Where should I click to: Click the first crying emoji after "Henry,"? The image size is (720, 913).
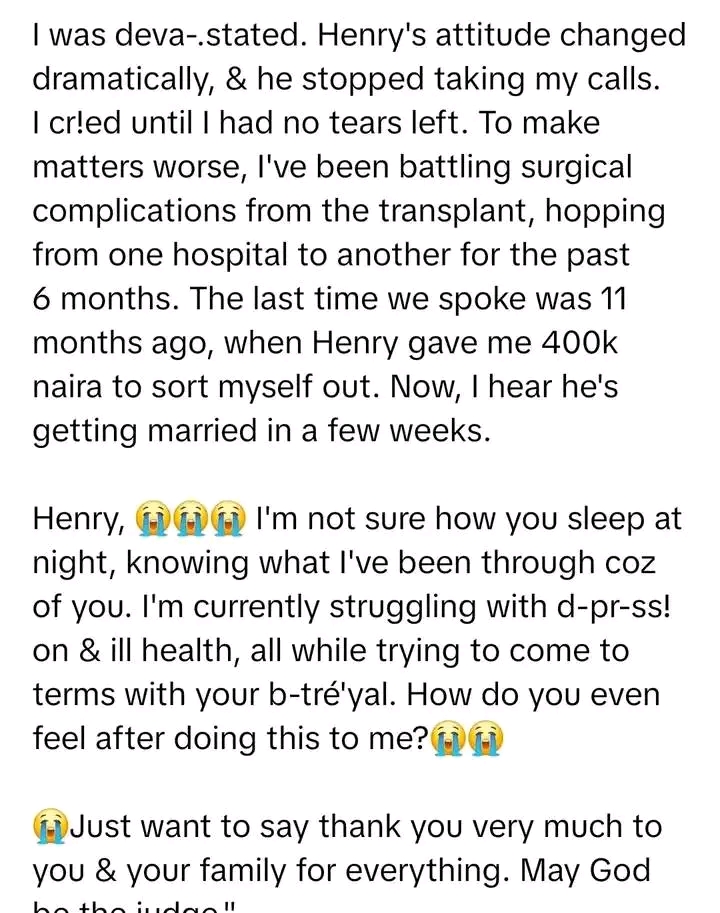tap(149, 519)
